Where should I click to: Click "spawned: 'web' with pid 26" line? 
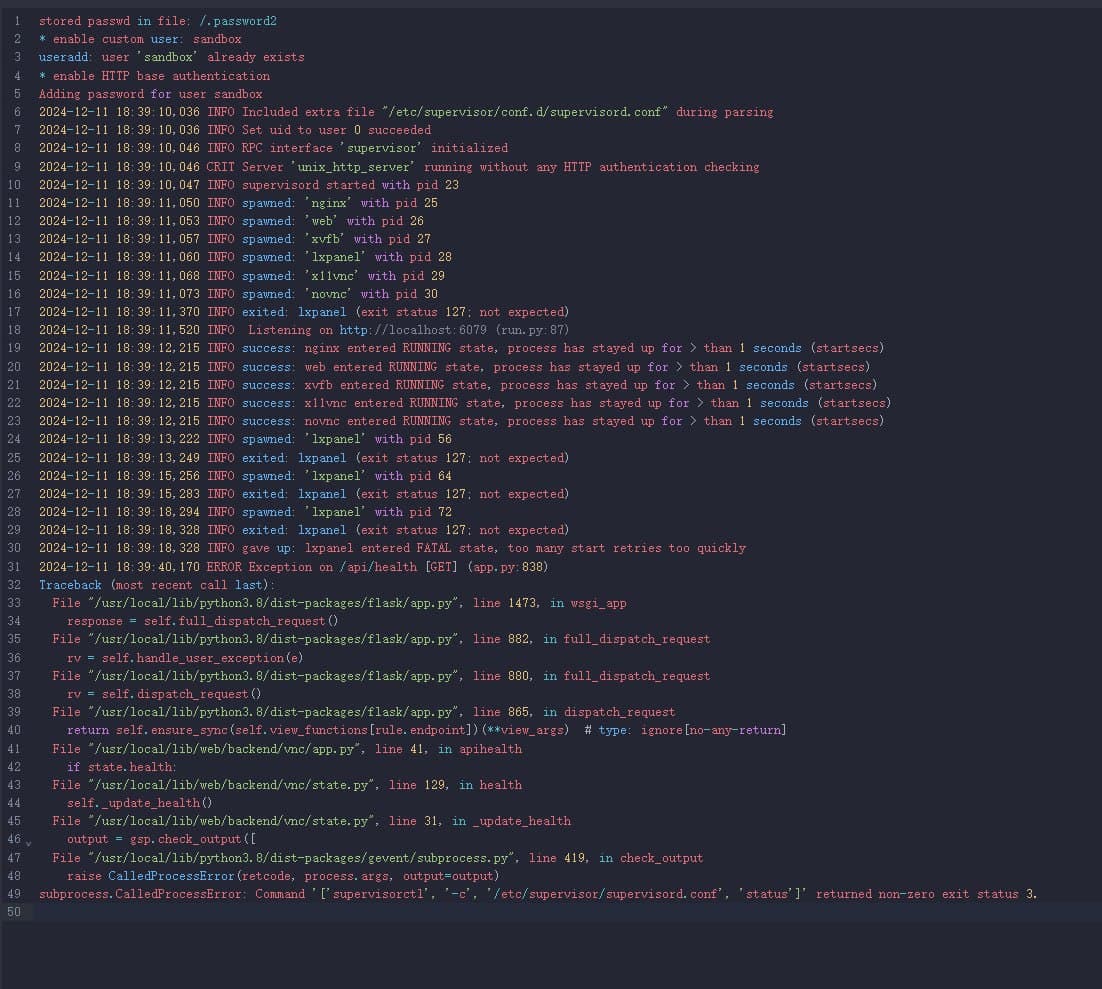[x=231, y=221]
